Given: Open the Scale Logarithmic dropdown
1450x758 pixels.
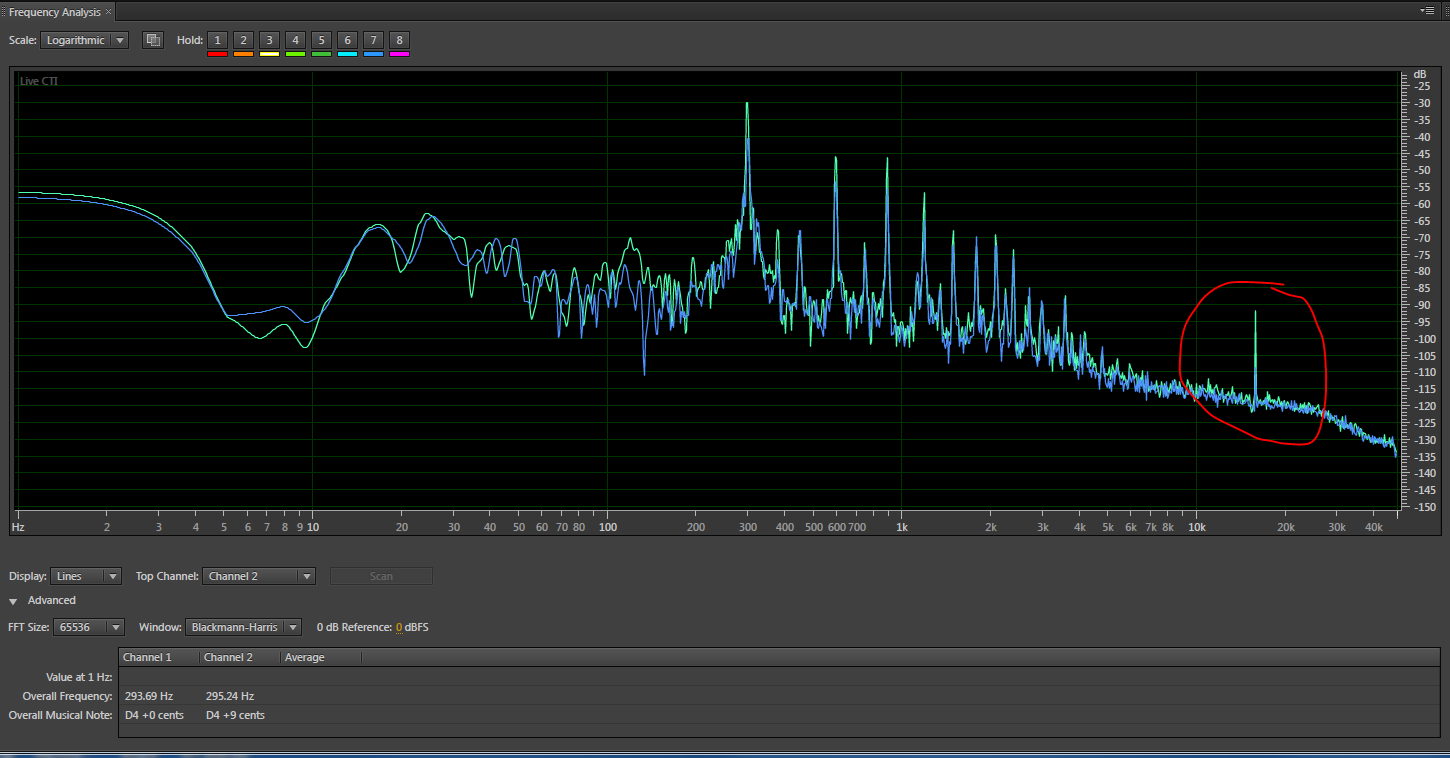Looking at the screenshot, I should click(x=85, y=40).
